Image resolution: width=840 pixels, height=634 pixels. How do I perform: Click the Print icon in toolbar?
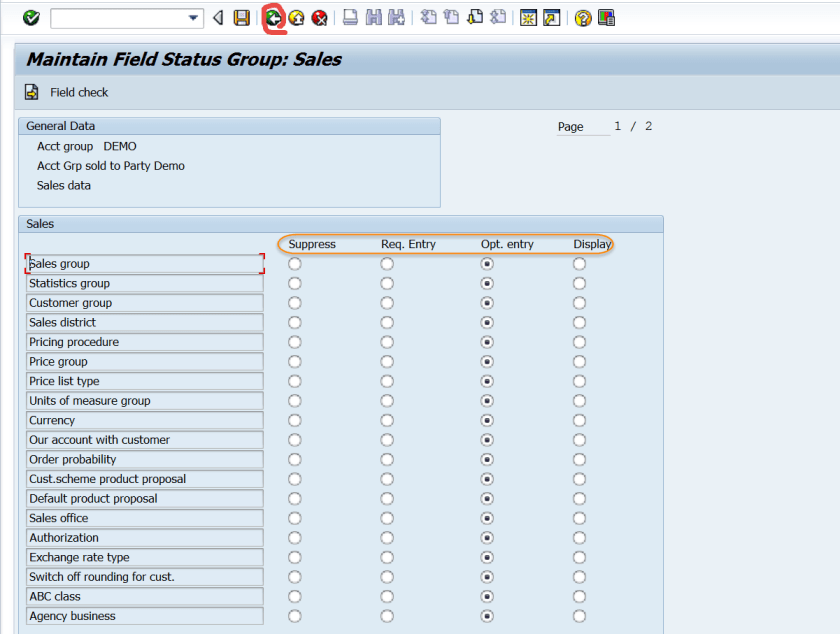click(x=350, y=18)
